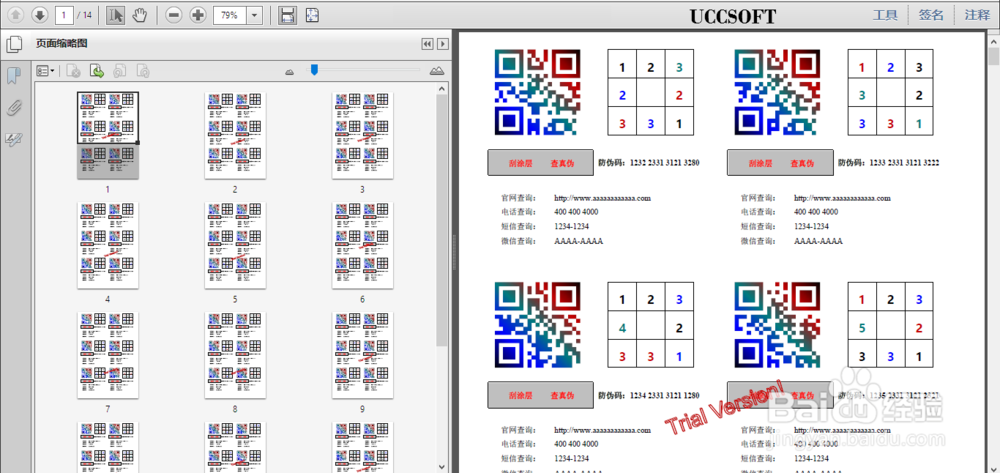Open the signatures panel icon
The height and width of the screenshot is (473, 1000).
[x=13, y=140]
